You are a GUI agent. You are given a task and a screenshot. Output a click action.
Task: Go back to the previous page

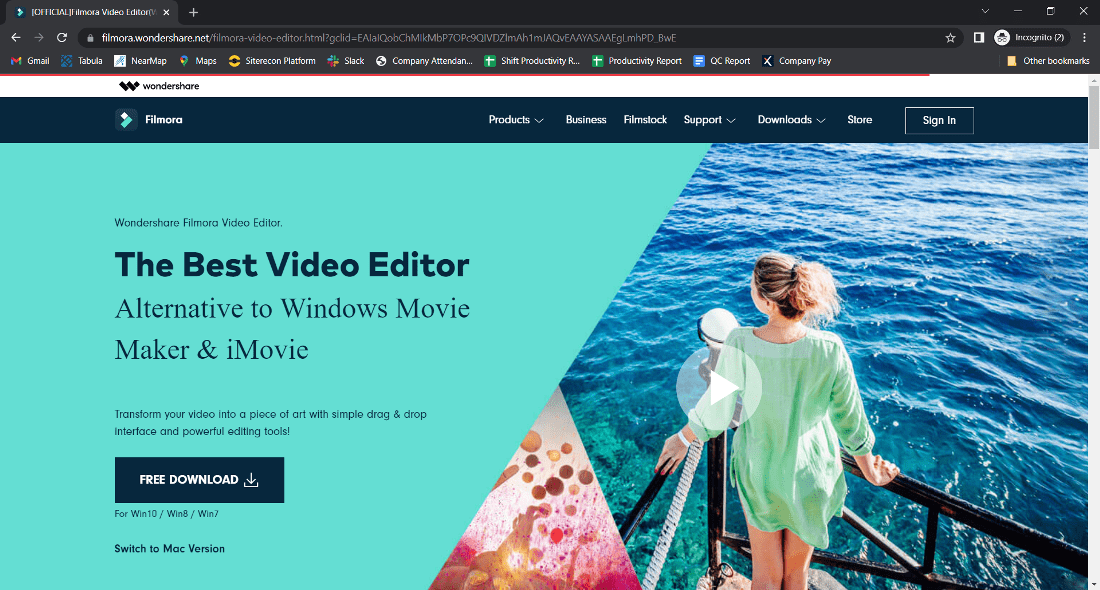click(15, 38)
